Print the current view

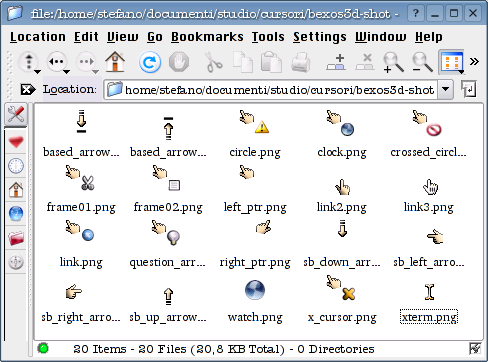301,62
